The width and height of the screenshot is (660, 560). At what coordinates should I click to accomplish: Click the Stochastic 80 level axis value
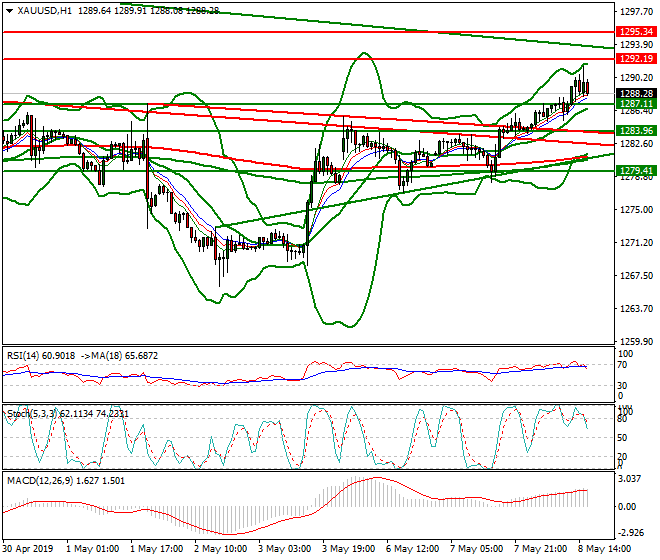[622, 419]
